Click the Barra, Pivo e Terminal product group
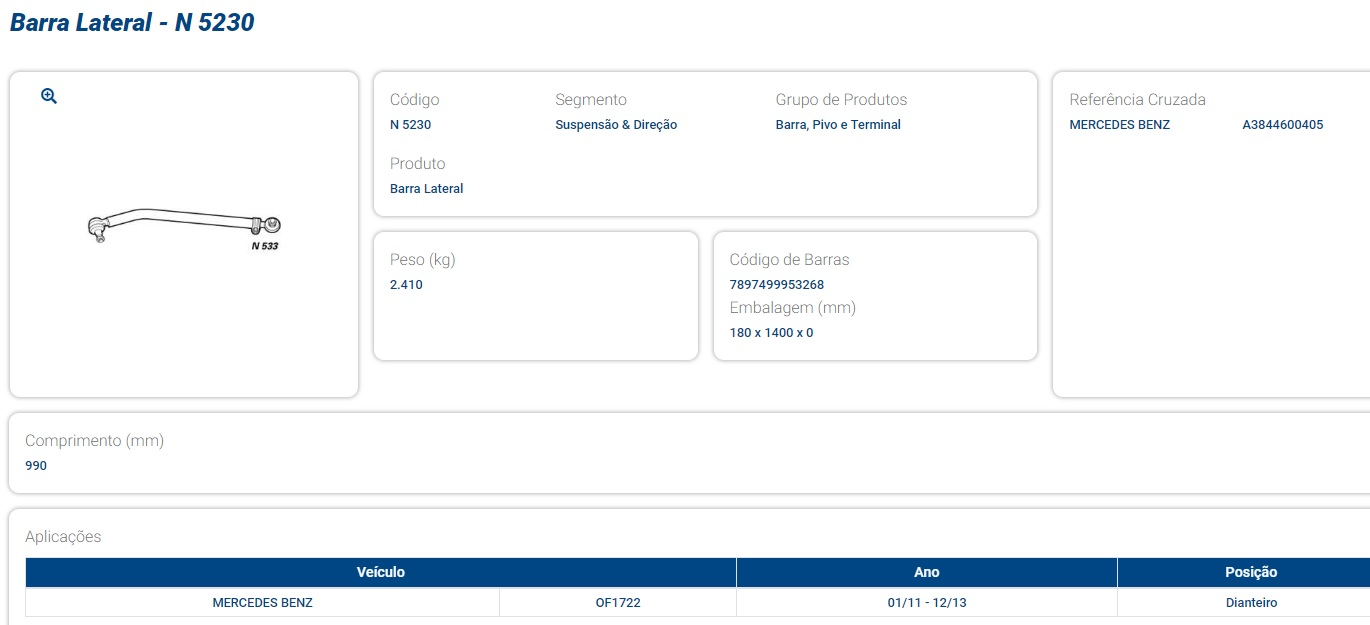1370x625 pixels. [838, 125]
